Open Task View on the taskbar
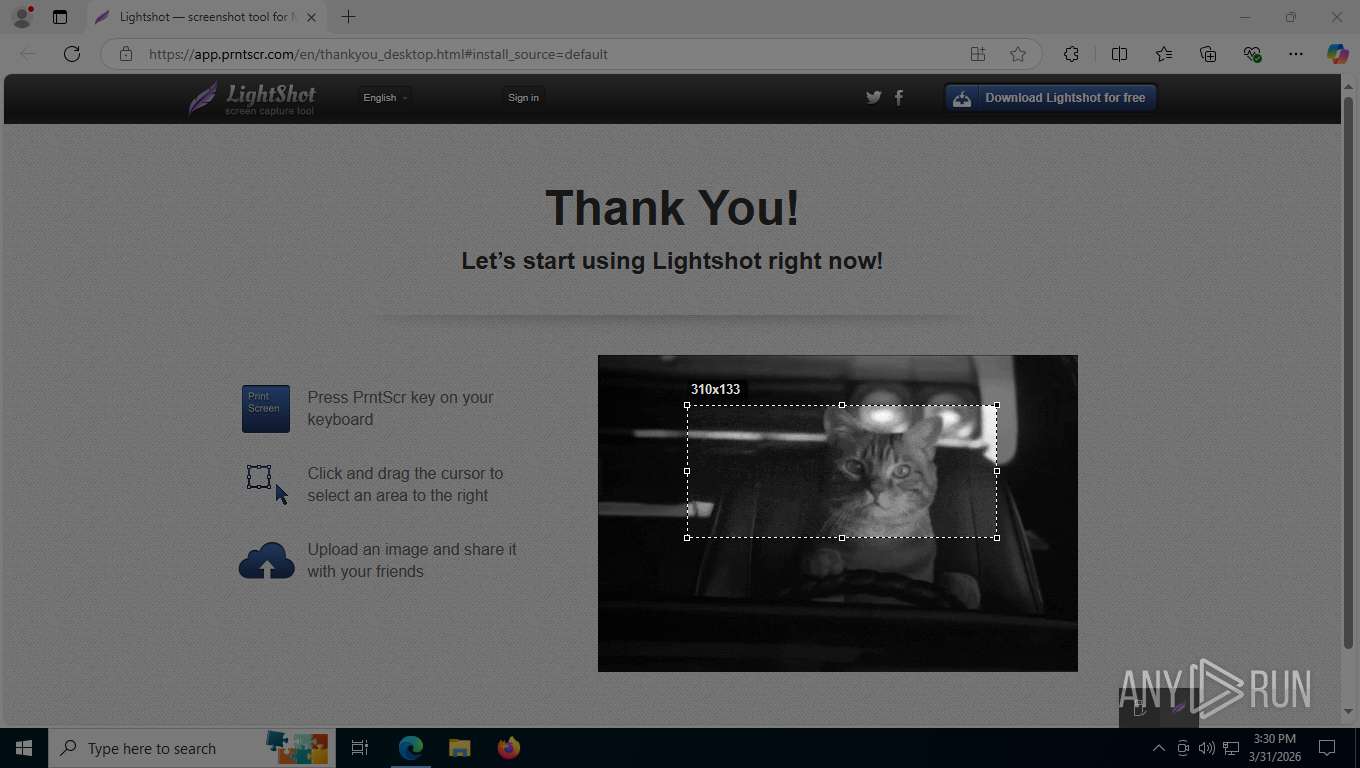 pos(360,748)
